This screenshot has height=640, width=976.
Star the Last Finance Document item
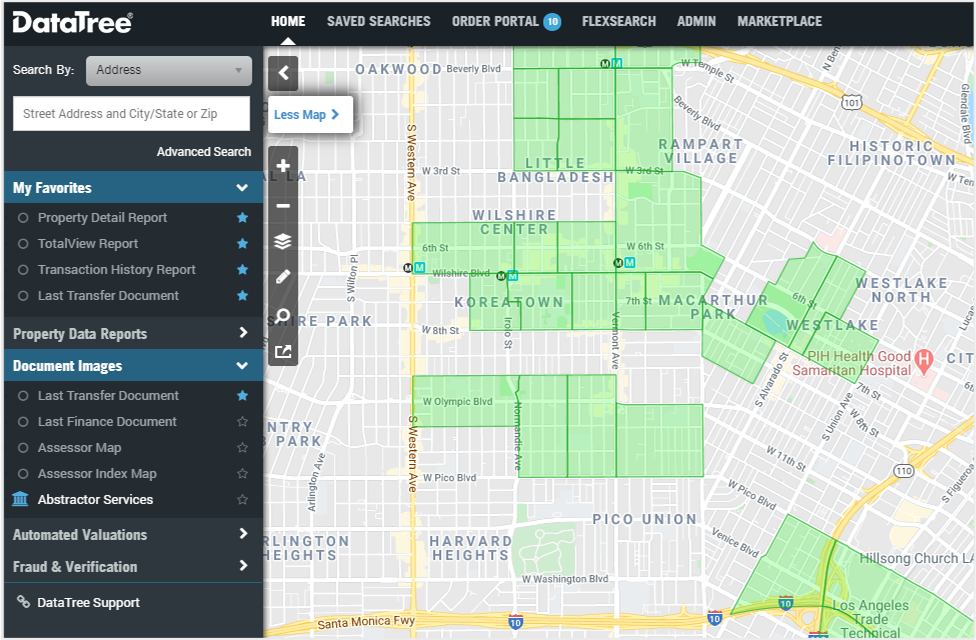pyautogui.click(x=242, y=422)
